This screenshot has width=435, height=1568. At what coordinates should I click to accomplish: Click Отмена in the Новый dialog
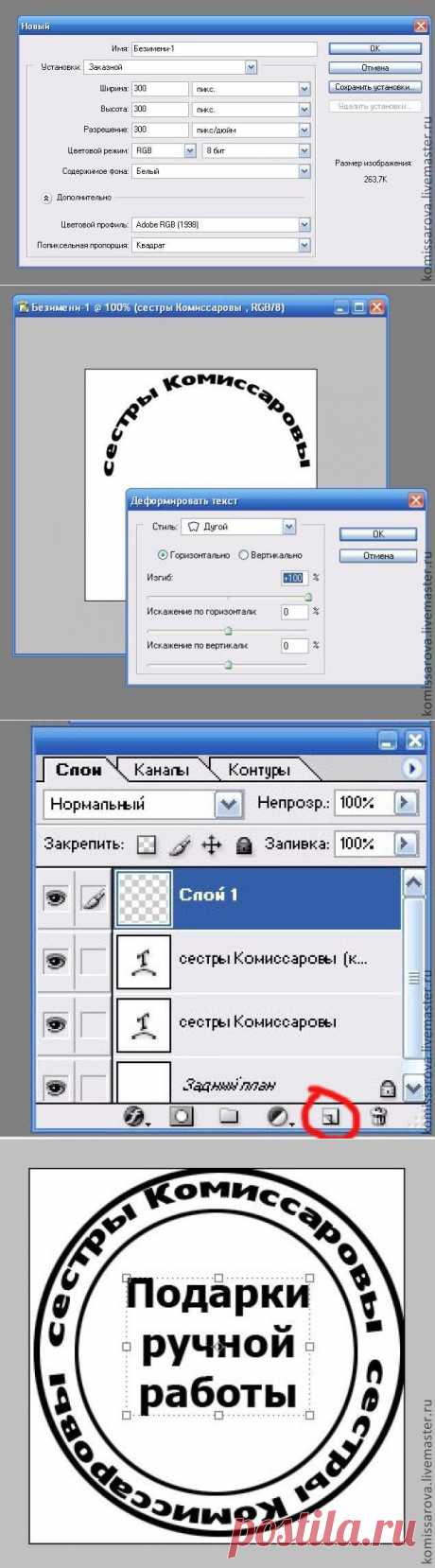point(374,67)
